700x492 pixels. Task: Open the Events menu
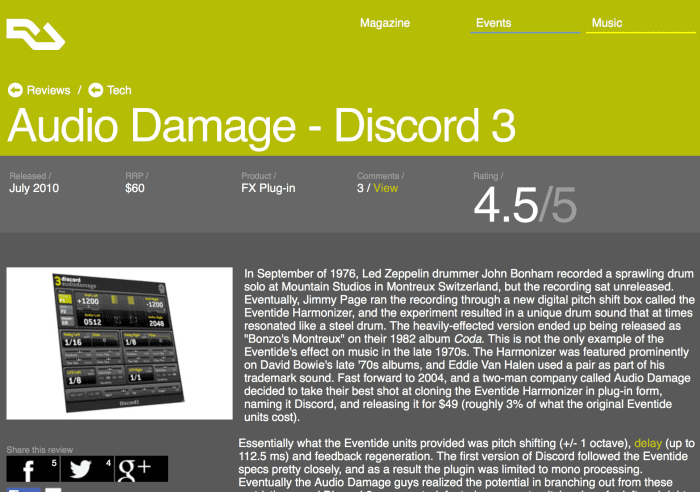(493, 23)
